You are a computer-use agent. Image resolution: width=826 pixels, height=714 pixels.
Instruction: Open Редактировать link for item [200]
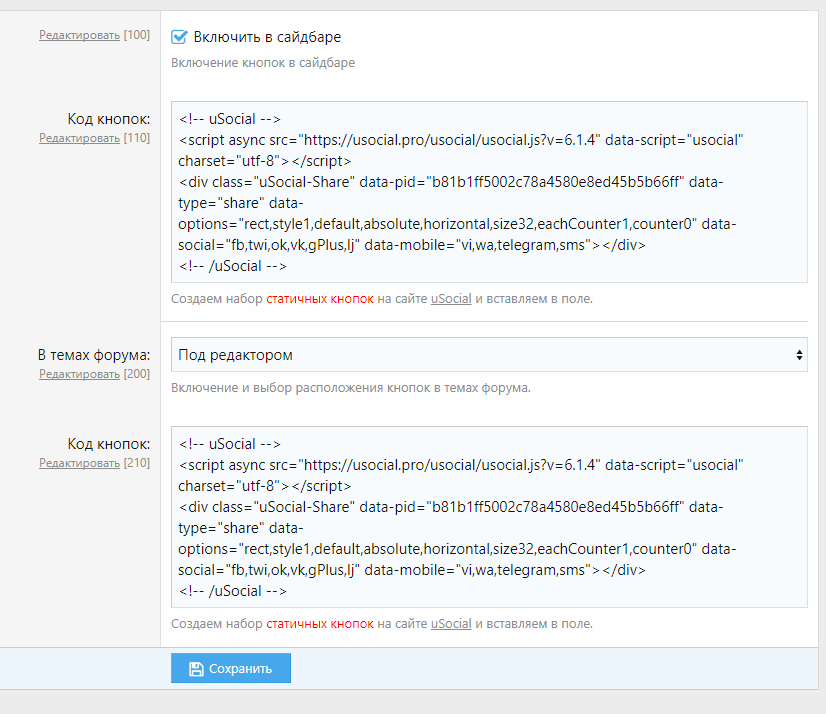[79, 374]
